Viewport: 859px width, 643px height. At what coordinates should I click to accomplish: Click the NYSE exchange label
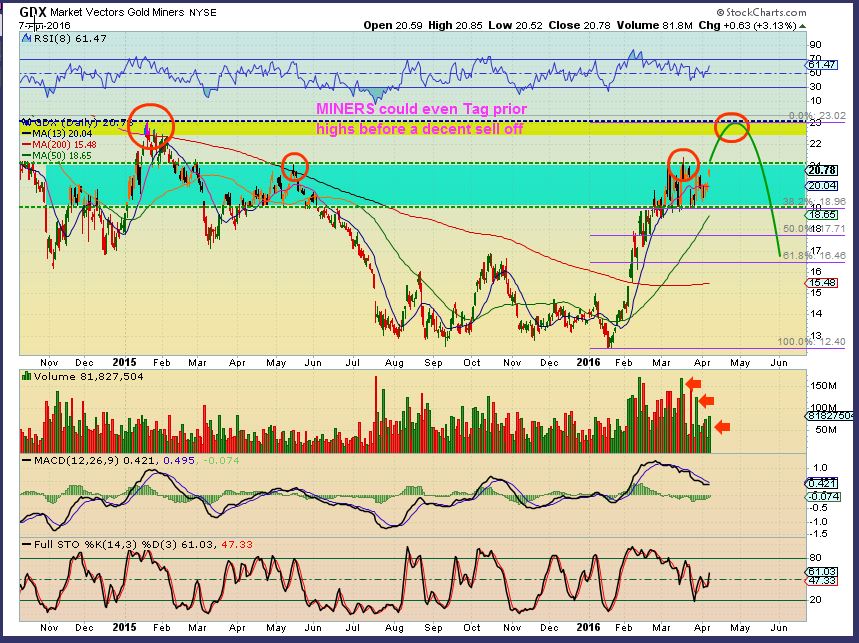(x=202, y=12)
